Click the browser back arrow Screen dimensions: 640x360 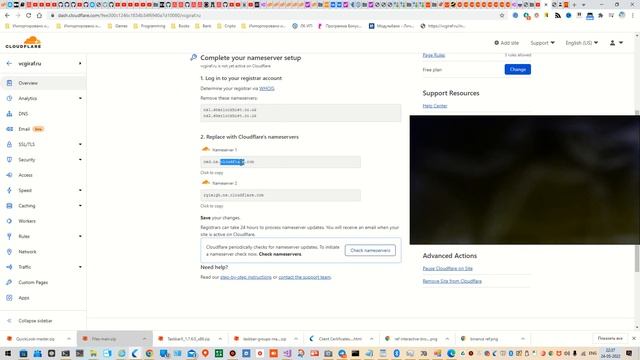[x=7, y=16]
